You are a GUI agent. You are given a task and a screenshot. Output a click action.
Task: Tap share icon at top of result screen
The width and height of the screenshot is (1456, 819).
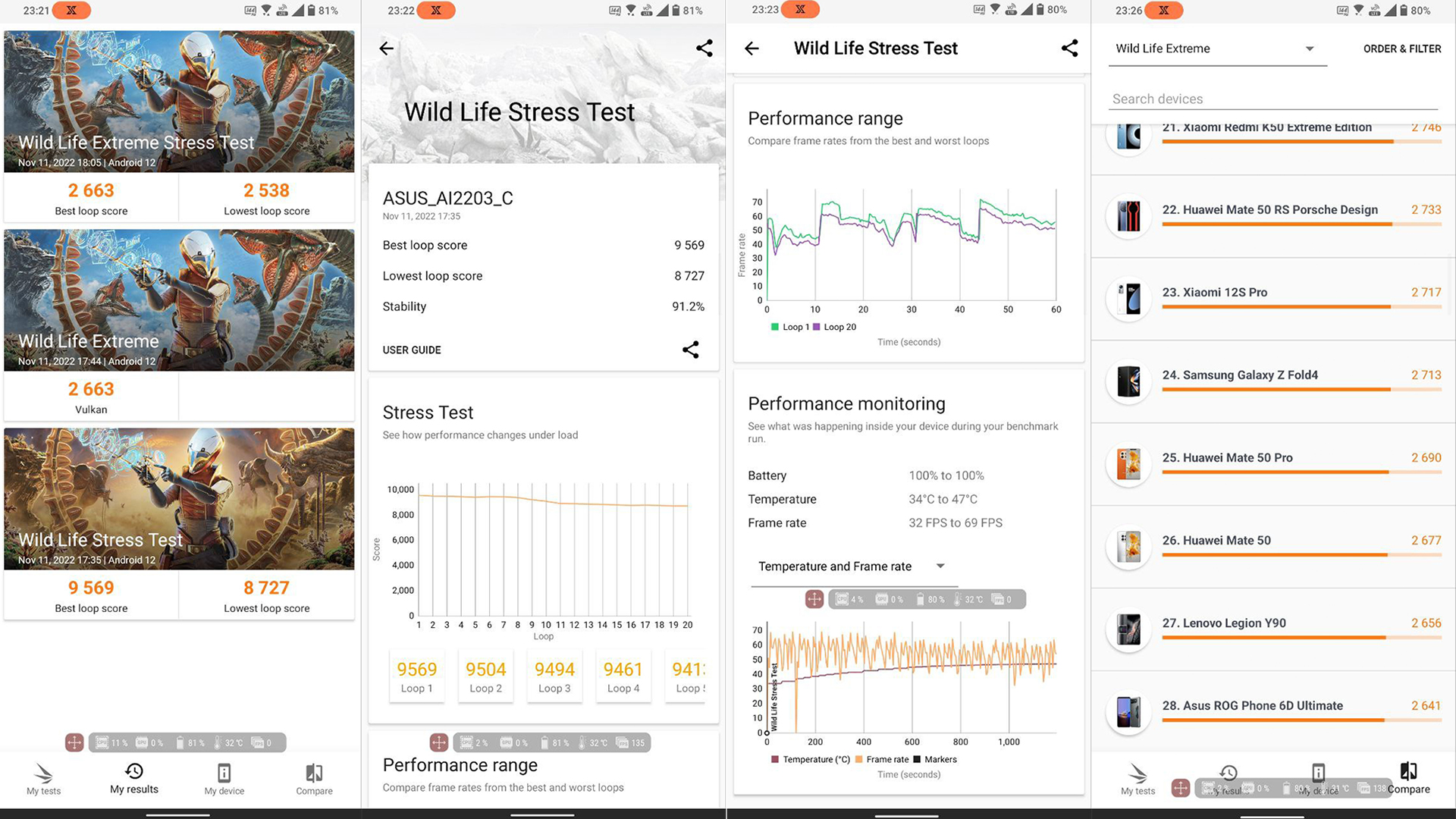[704, 49]
